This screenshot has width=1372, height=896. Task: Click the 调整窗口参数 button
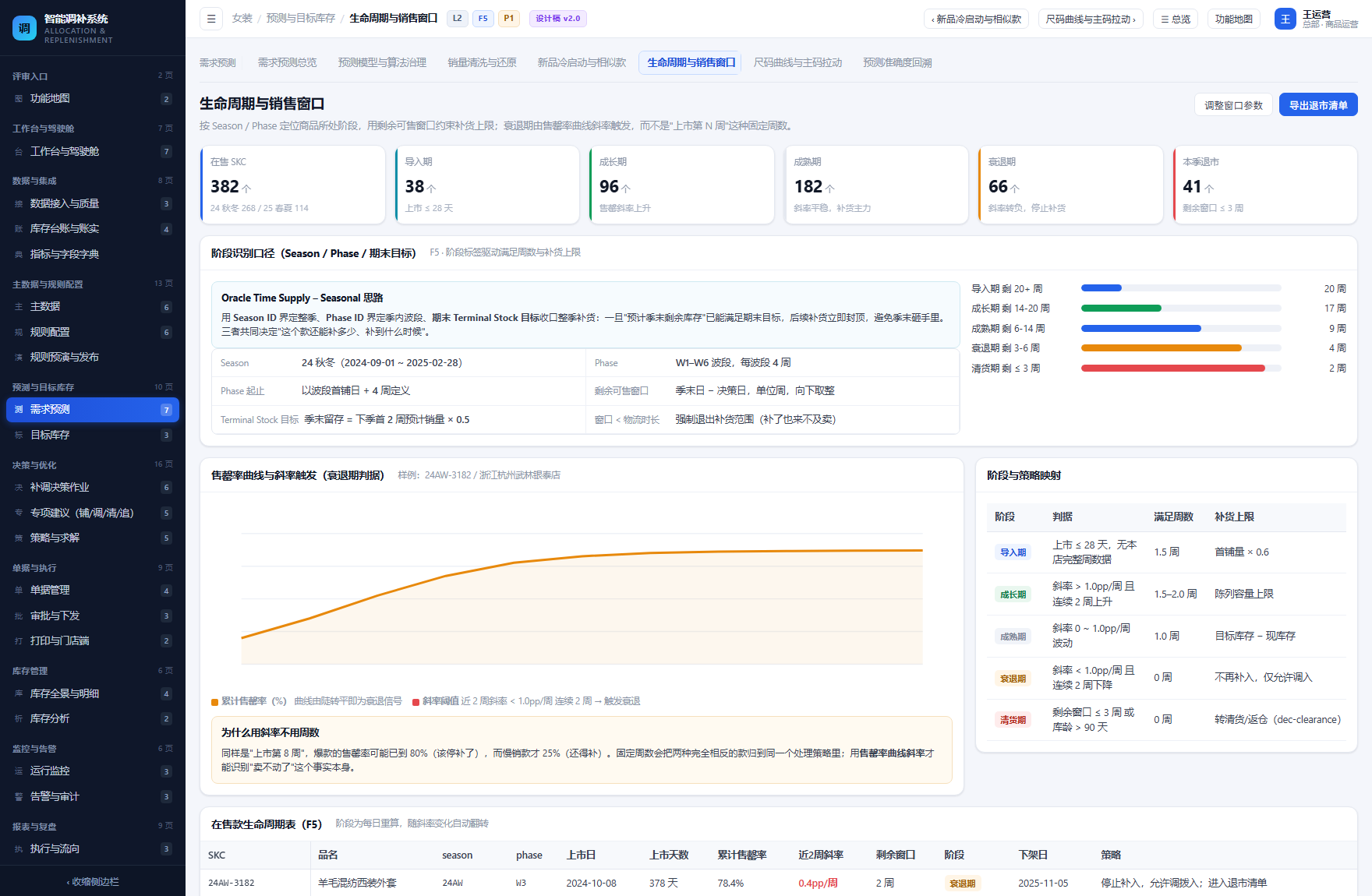pyautogui.click(x=1233, y=105)
